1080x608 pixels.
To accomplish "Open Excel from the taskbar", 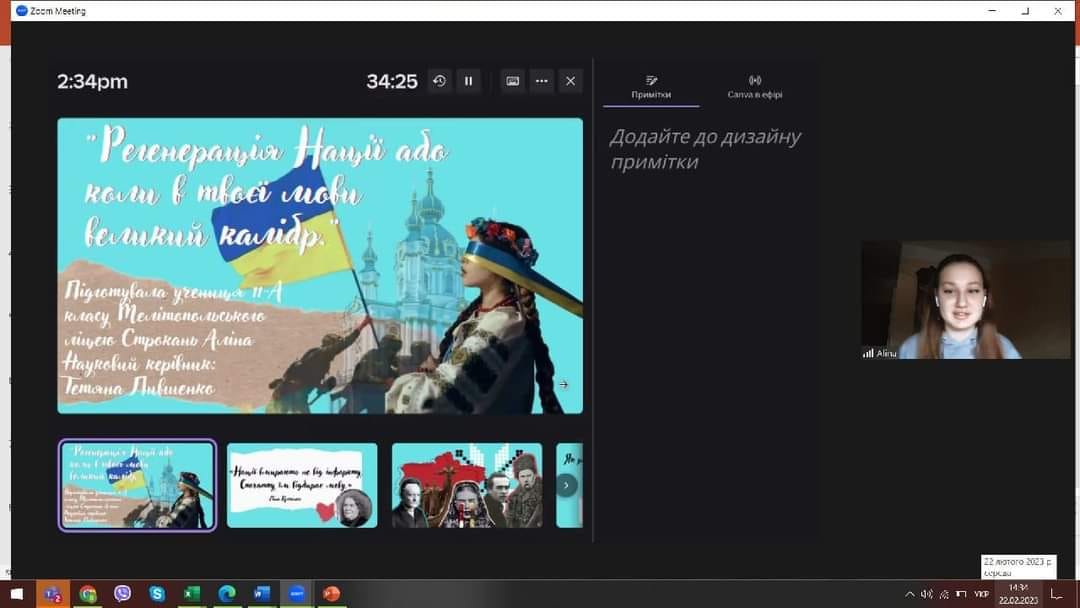I will coord(192,594).
